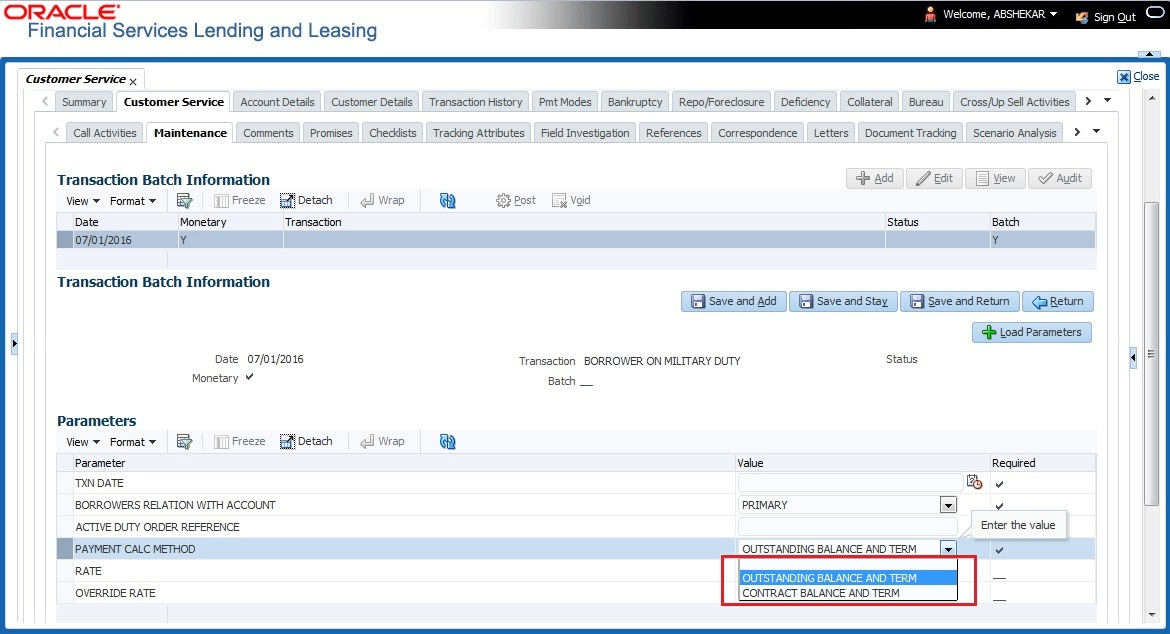Click Return button

tap(1057, 301)
